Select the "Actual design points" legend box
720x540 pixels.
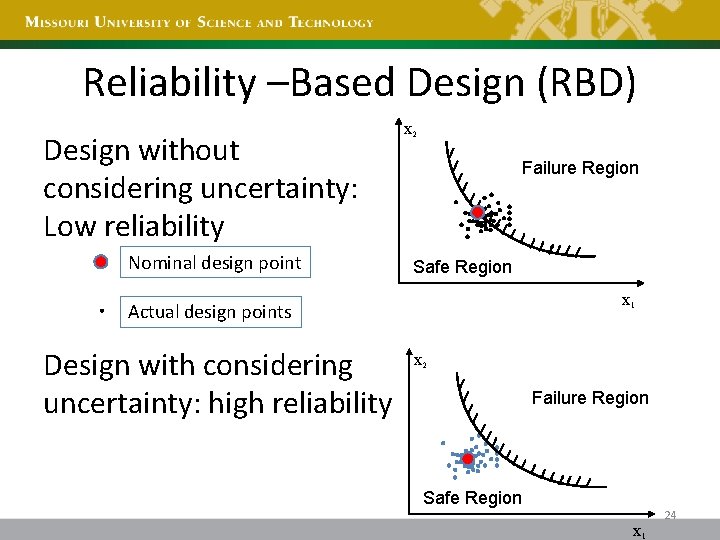click(x=211, y=312)
